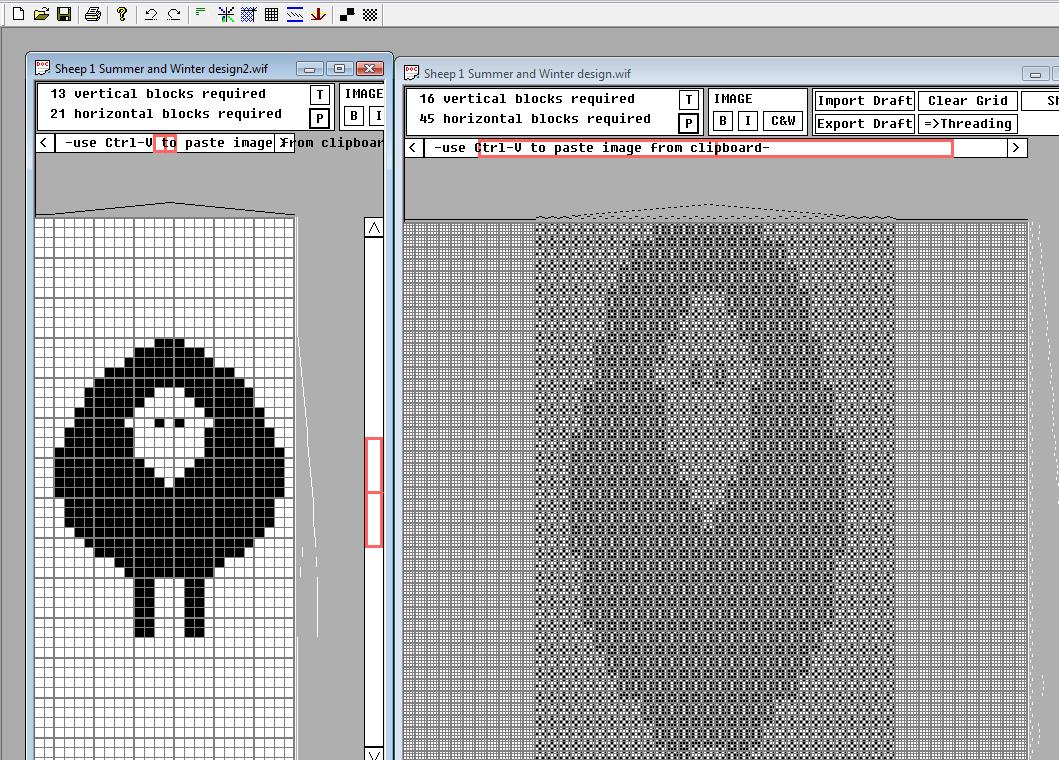Redo the last action
1059x760 pixels.
tap(174, 14)
